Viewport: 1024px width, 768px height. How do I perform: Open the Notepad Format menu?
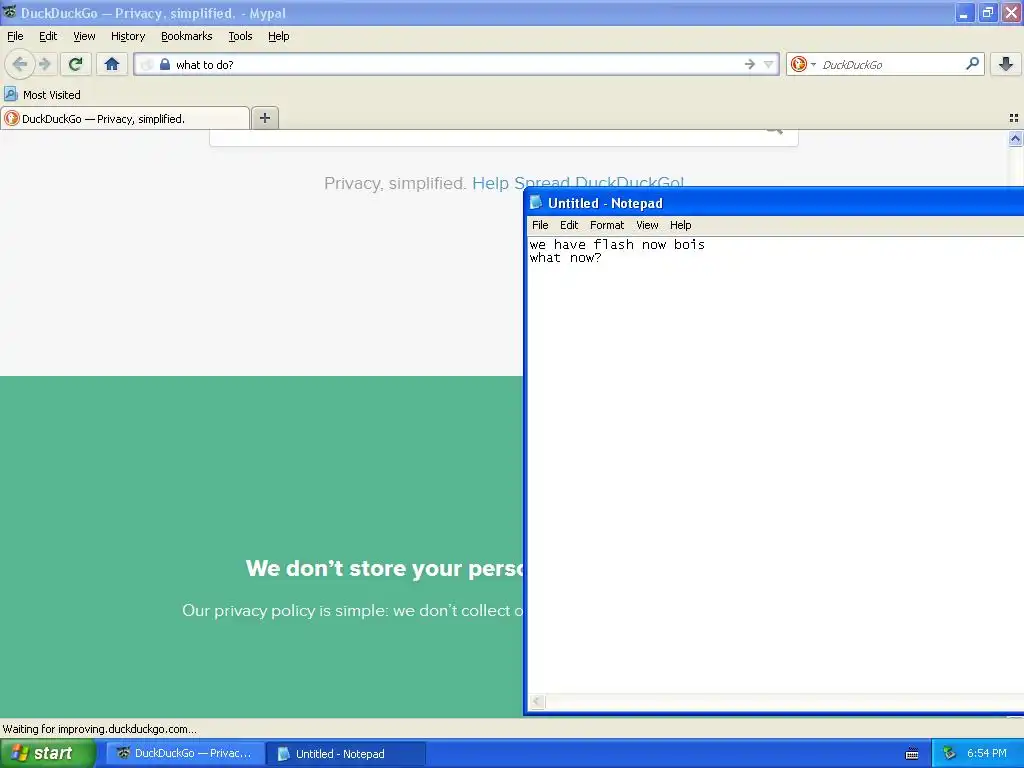pyautogui.click(x=607, y=225)
